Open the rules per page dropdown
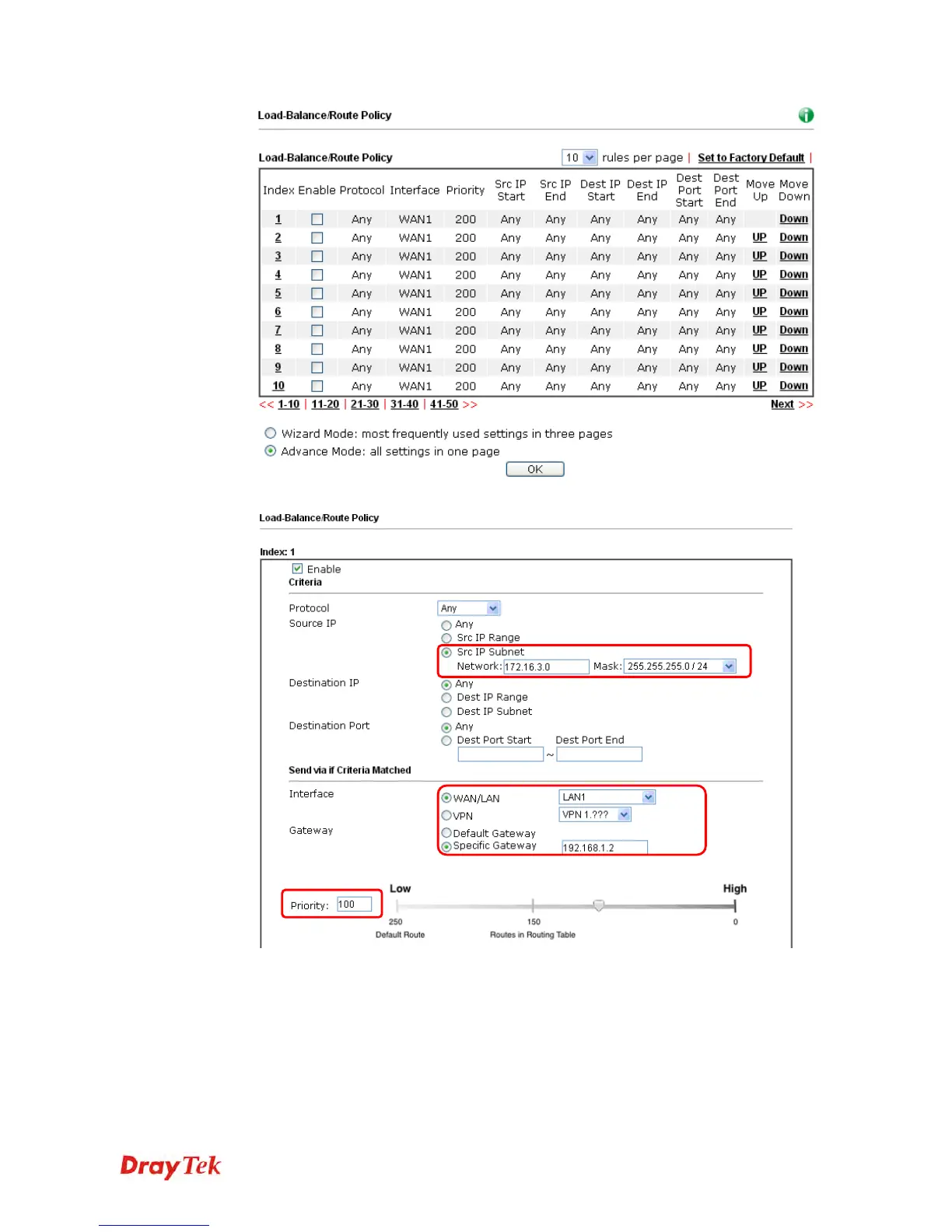The image size is (952, 1232). 579,157
